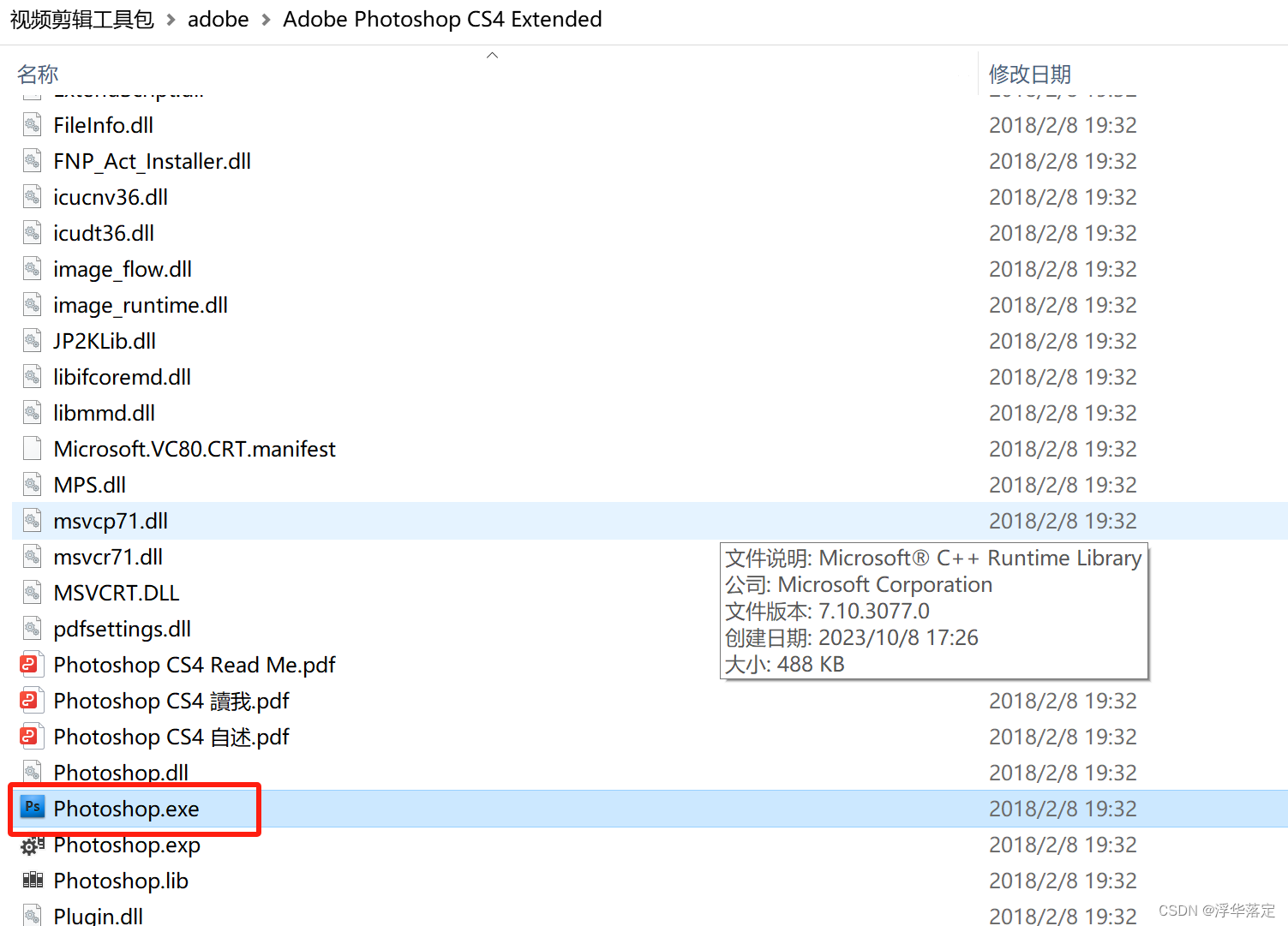
Task: Click the Microsoft.VC80.CRT.manifest blank file icon
Action: click(32, 449)
